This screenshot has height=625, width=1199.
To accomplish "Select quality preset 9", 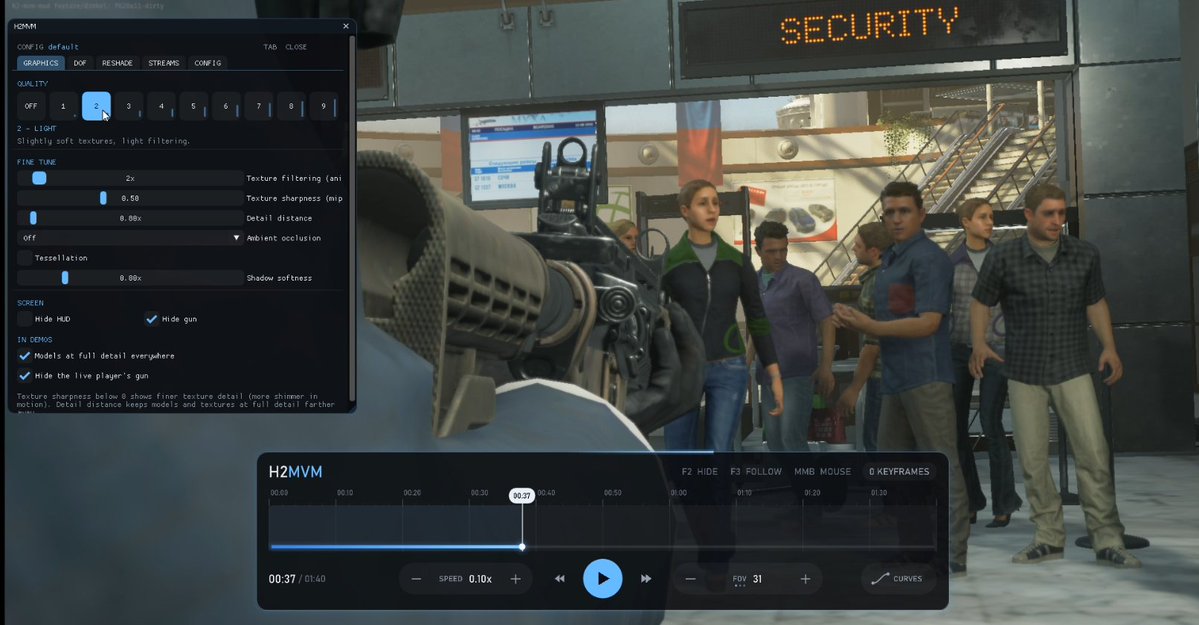I will coord(323,106).
